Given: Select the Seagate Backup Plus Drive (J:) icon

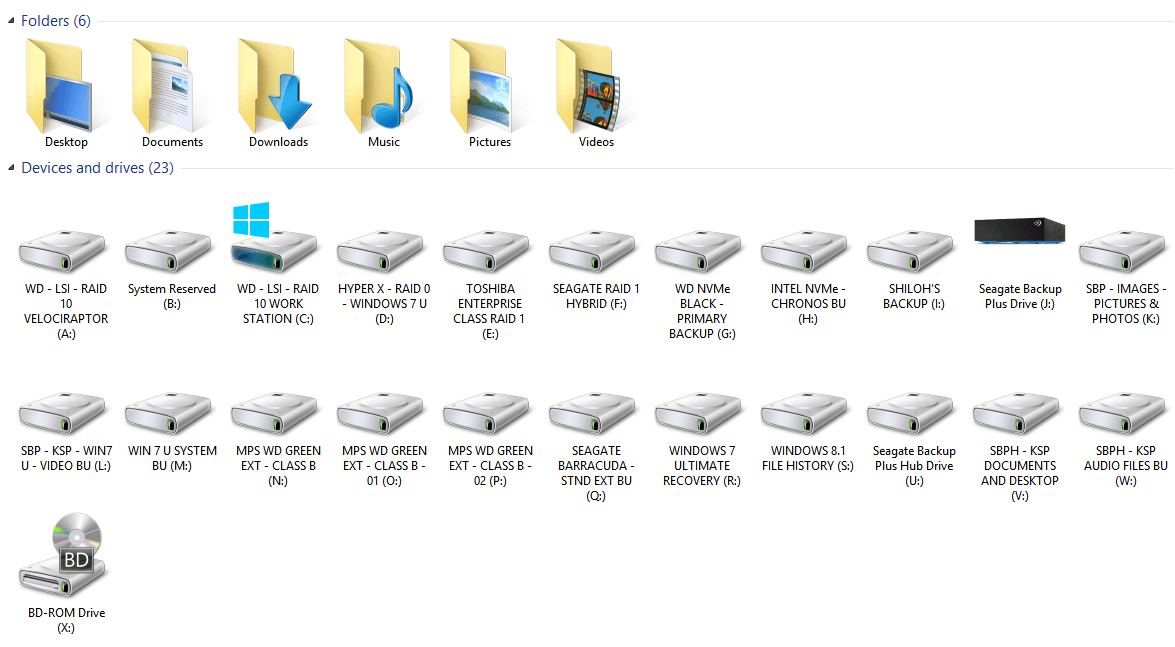Looking at the screenshot, I should point(1020,232).
